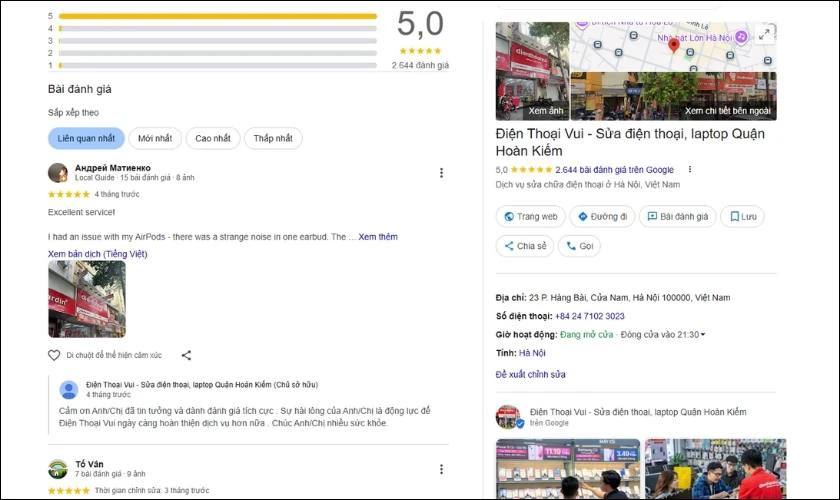
Task: Click phone number +84 24 7102 3023
Action: 590,316
